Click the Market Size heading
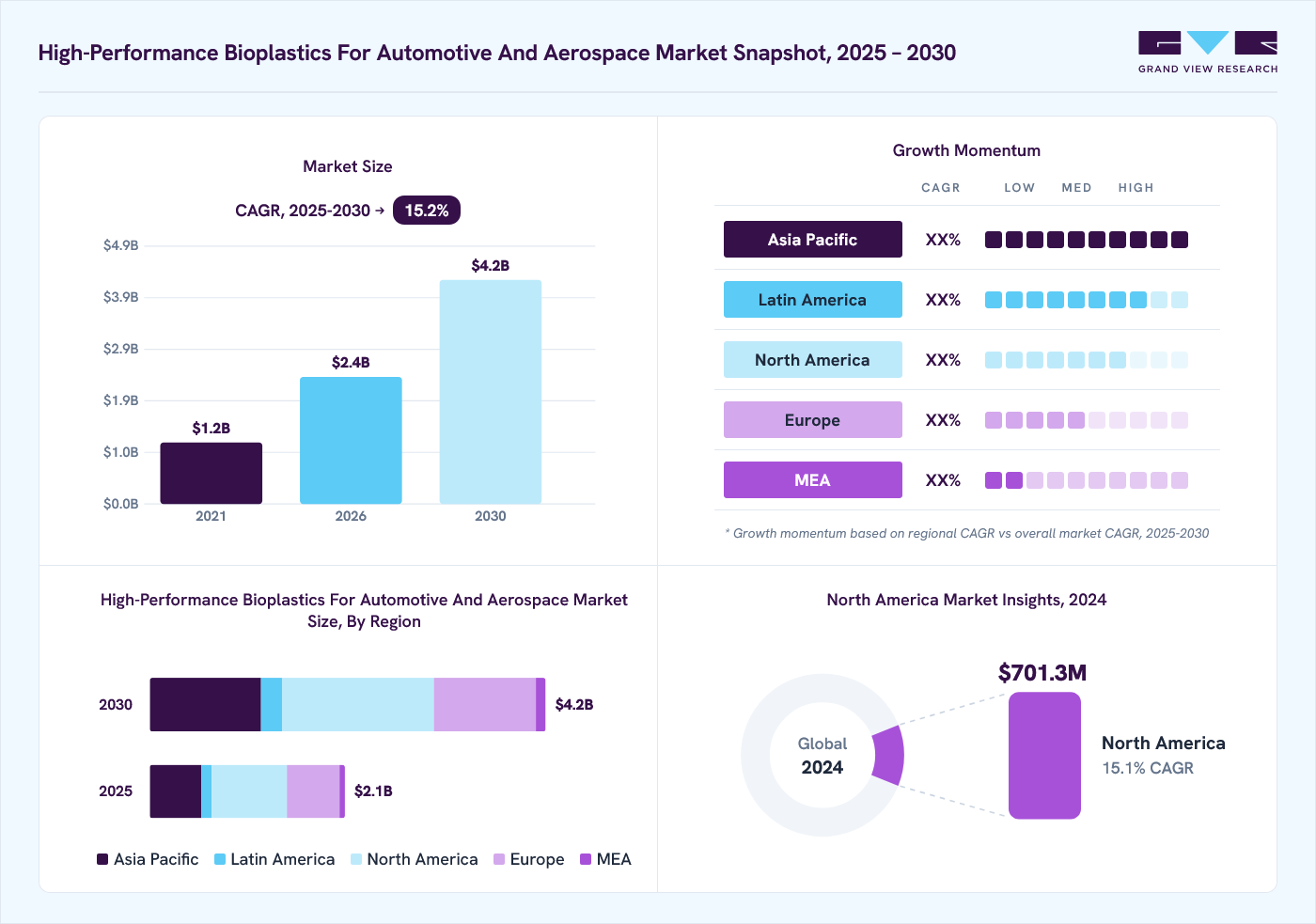Screen dimensions: 1316x924 tap(348, 166)
